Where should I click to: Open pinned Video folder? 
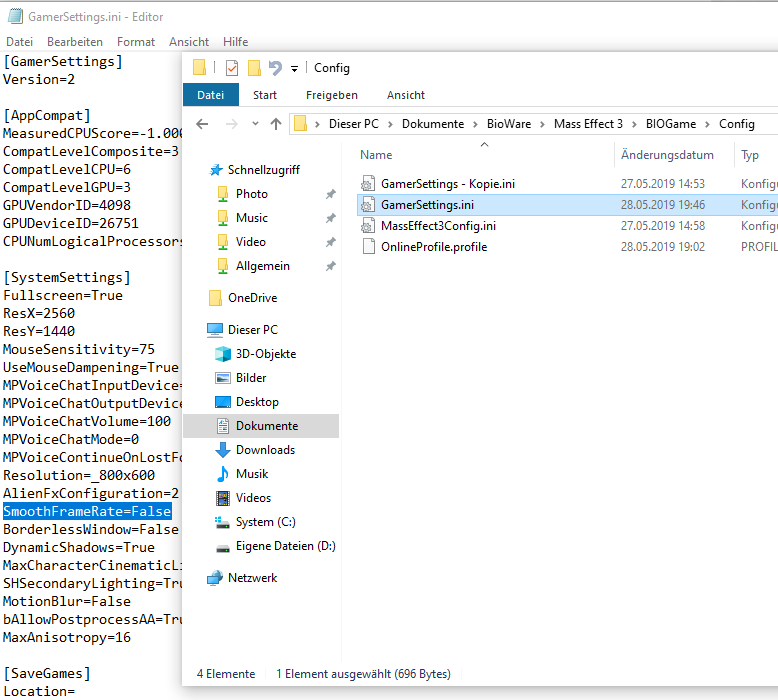(x=251, y=242)
